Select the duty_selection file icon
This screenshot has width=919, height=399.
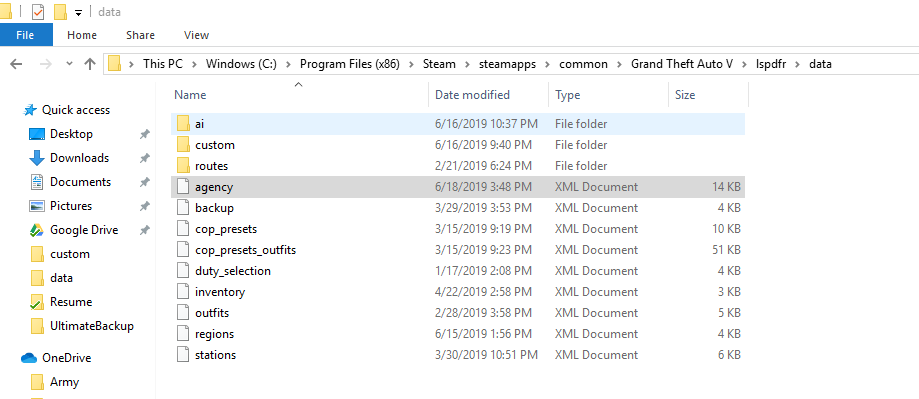tap(183, 271)
